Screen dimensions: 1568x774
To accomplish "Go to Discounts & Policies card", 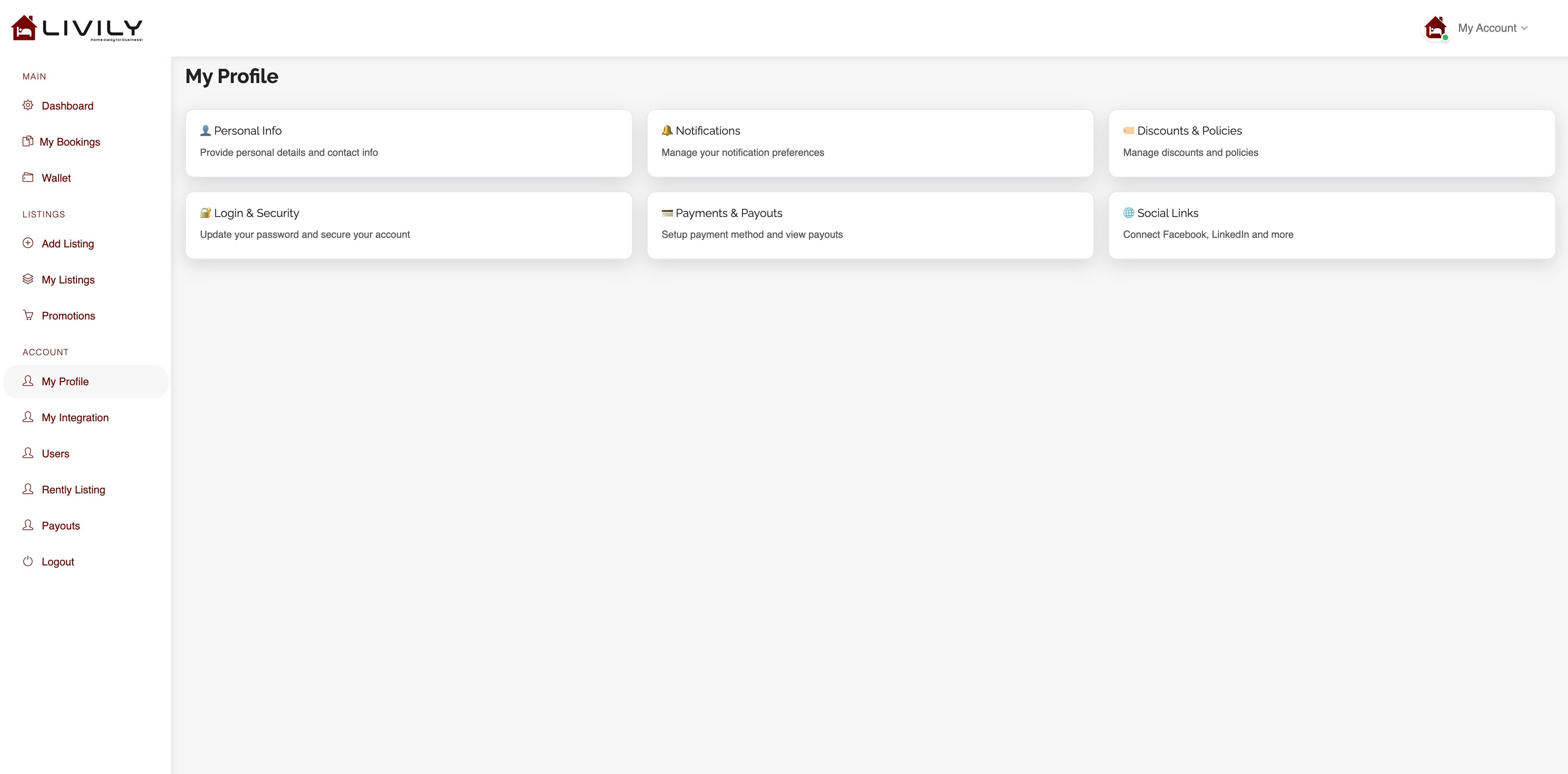I will pos(1331,143).
